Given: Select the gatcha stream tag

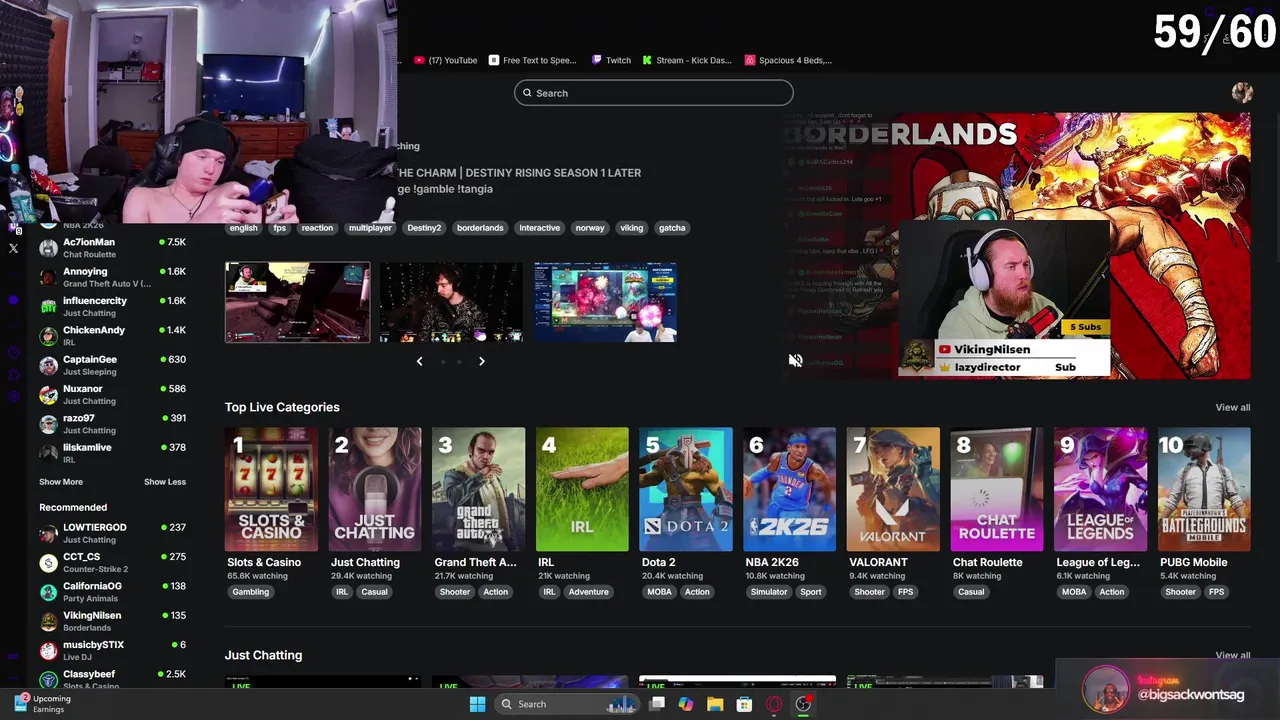Looking at the screenshot, I should (x=672, y=228).
